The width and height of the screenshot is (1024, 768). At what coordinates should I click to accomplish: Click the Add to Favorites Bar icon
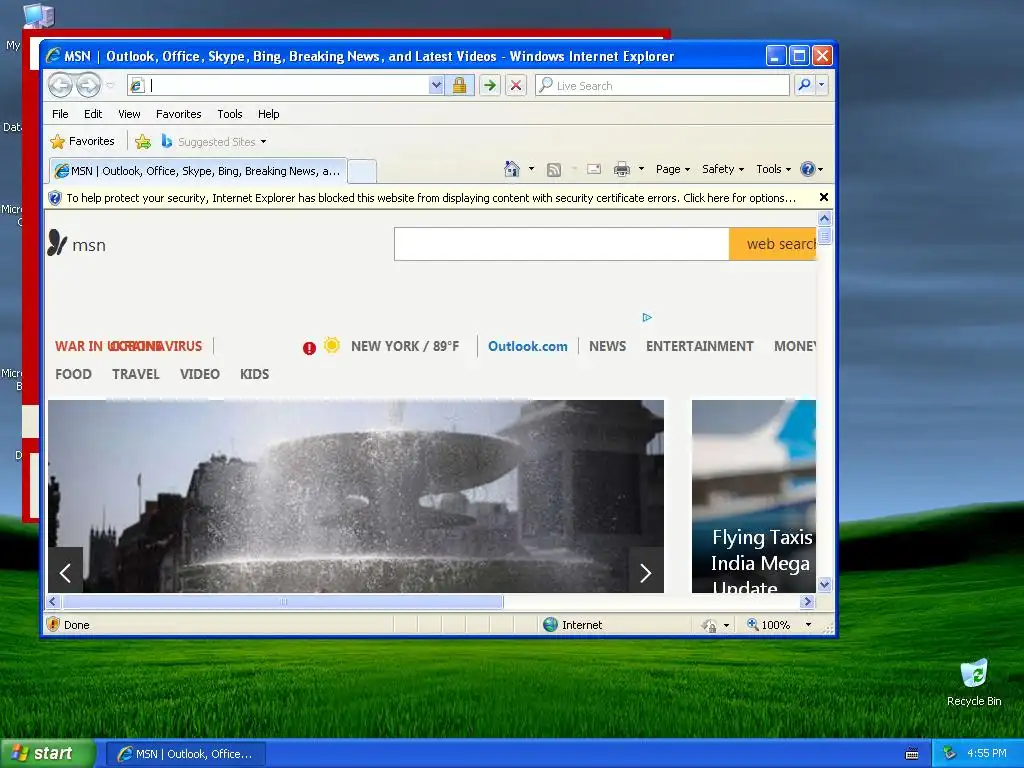[x=143, y=142]
